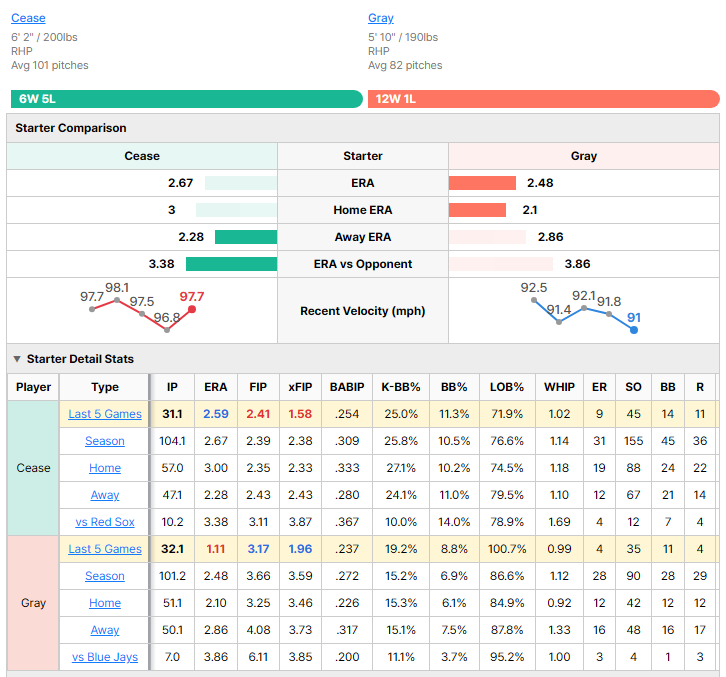726x677 pixels.
Task: Click the 98.1 velocity point on Cease's chart
Action: click(x=117, y=301)
